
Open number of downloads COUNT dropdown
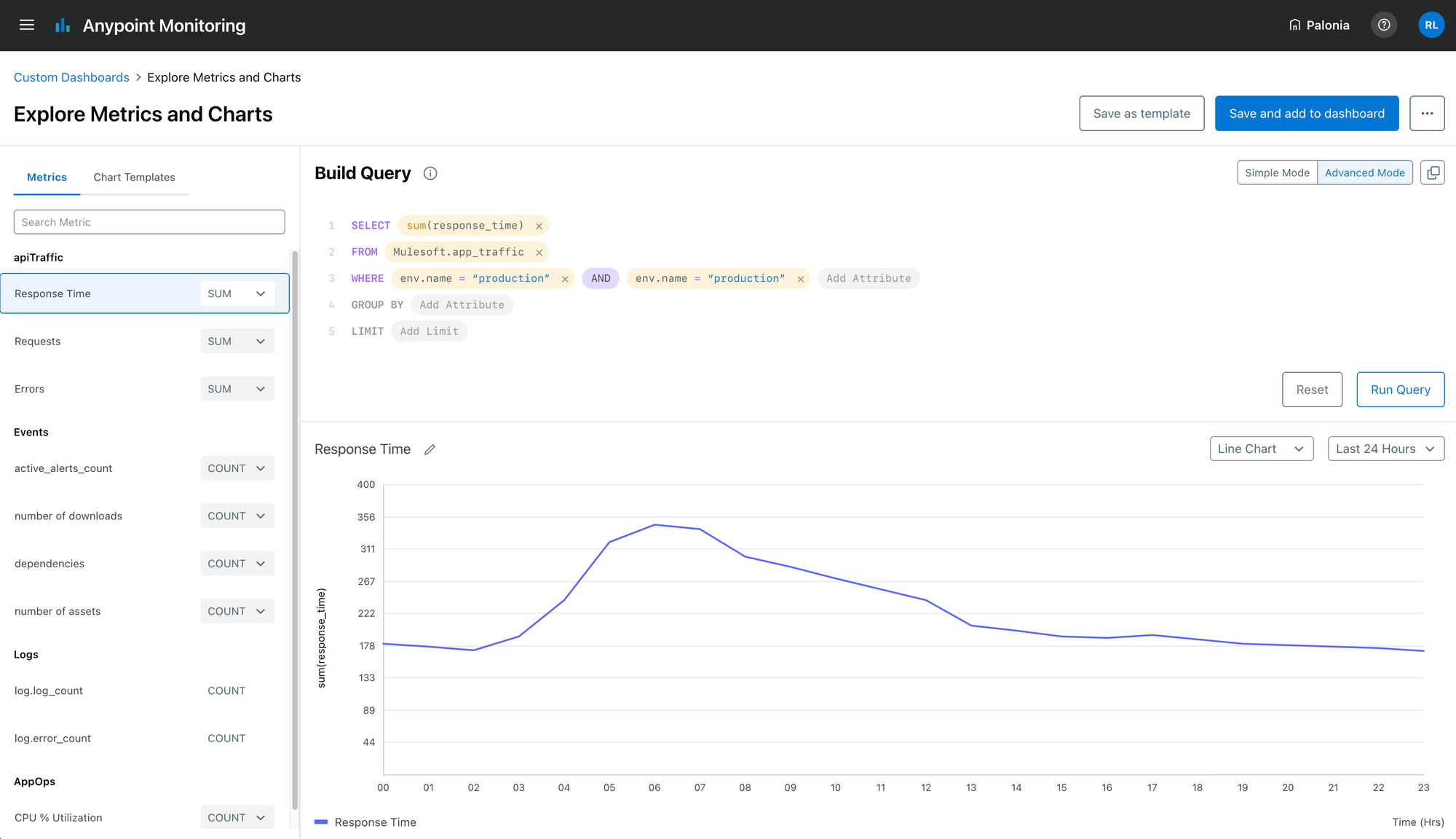pyautogui.click(x=237, y=516)
